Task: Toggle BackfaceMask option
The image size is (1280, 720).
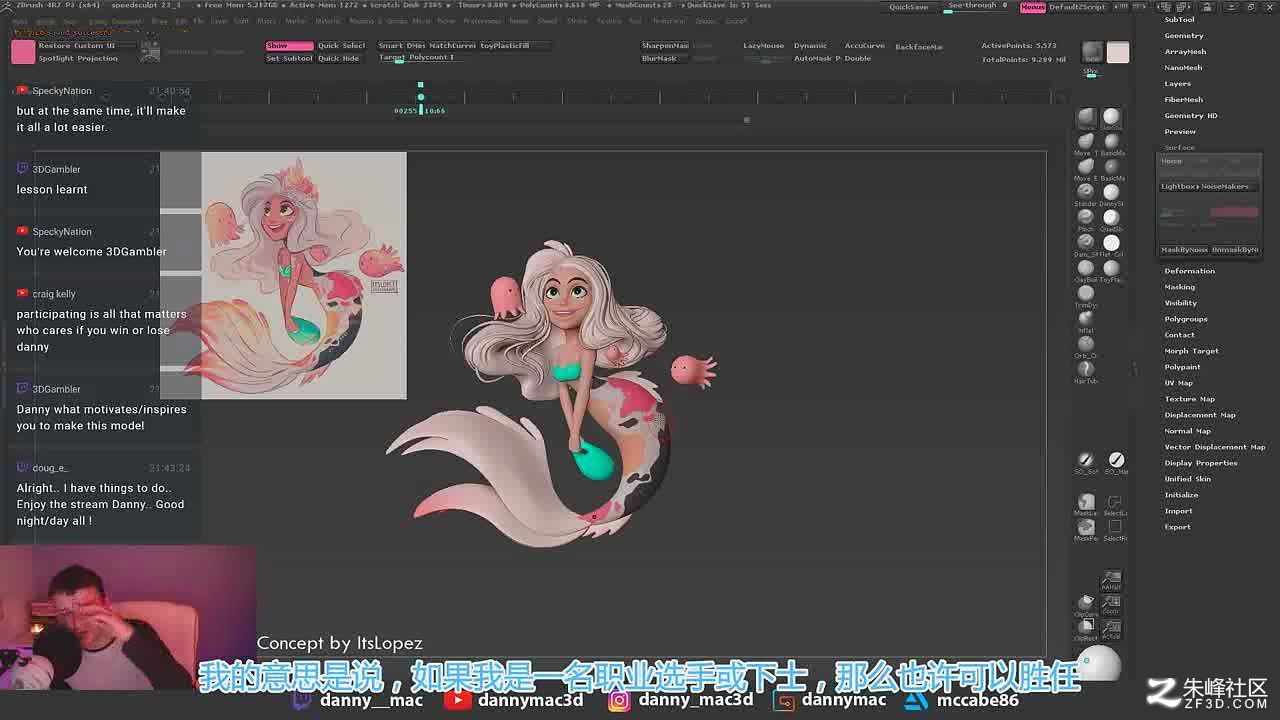Action: [918, 47]
